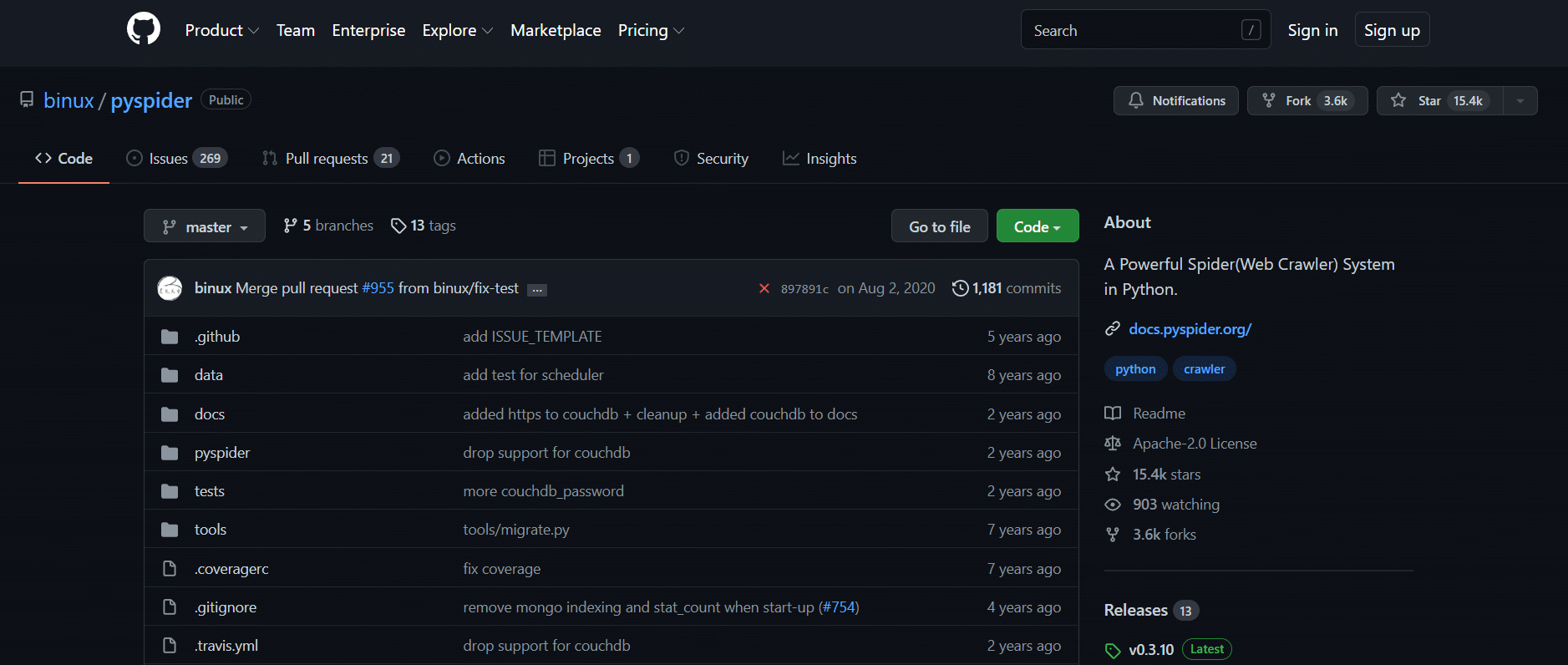Click the docs folder icon
Viewport: 1568px width, 665px height.
pyautogui.click(x=170, y=414)
